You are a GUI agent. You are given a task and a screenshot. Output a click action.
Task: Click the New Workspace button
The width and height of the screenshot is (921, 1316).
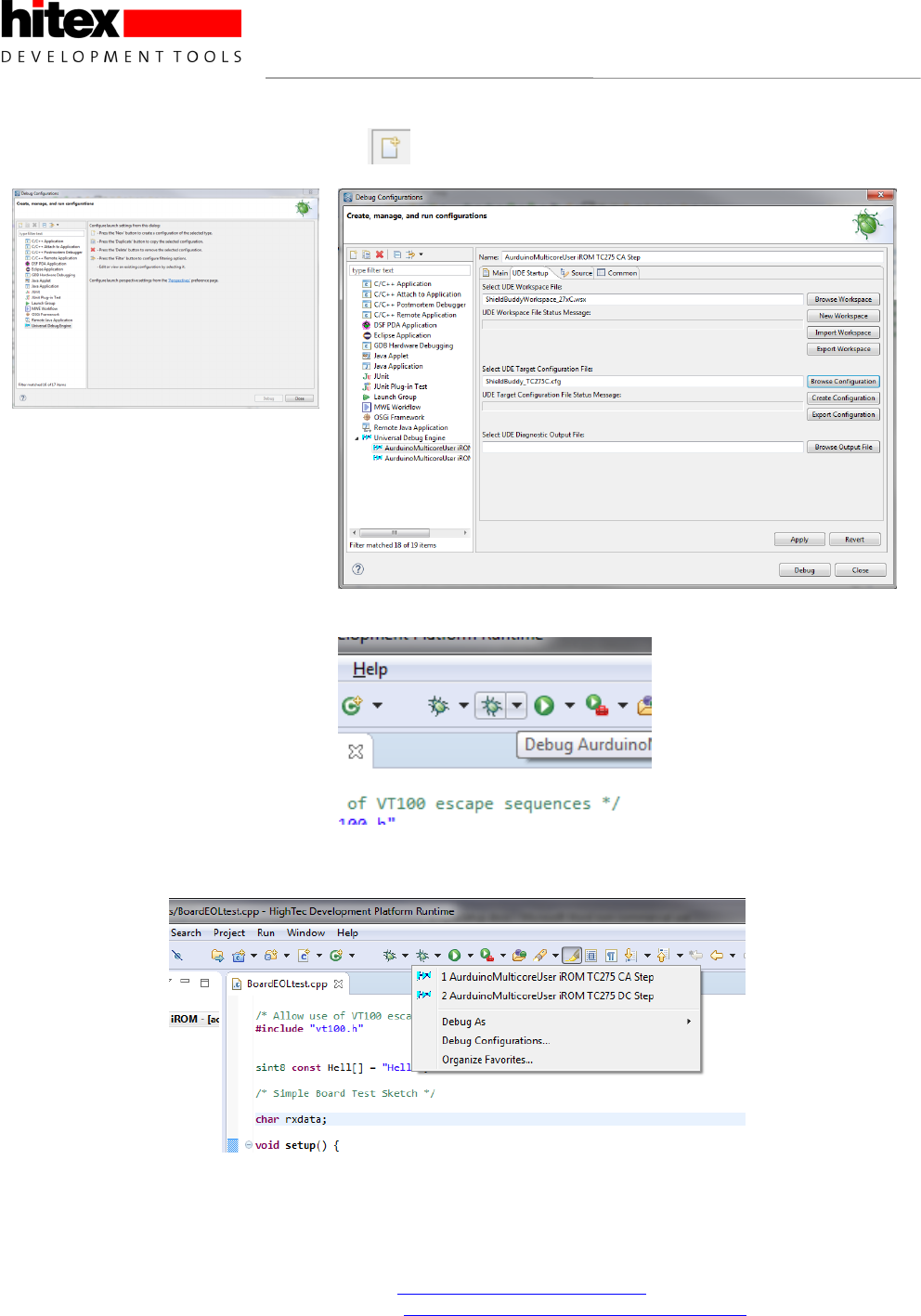point(843,316)
